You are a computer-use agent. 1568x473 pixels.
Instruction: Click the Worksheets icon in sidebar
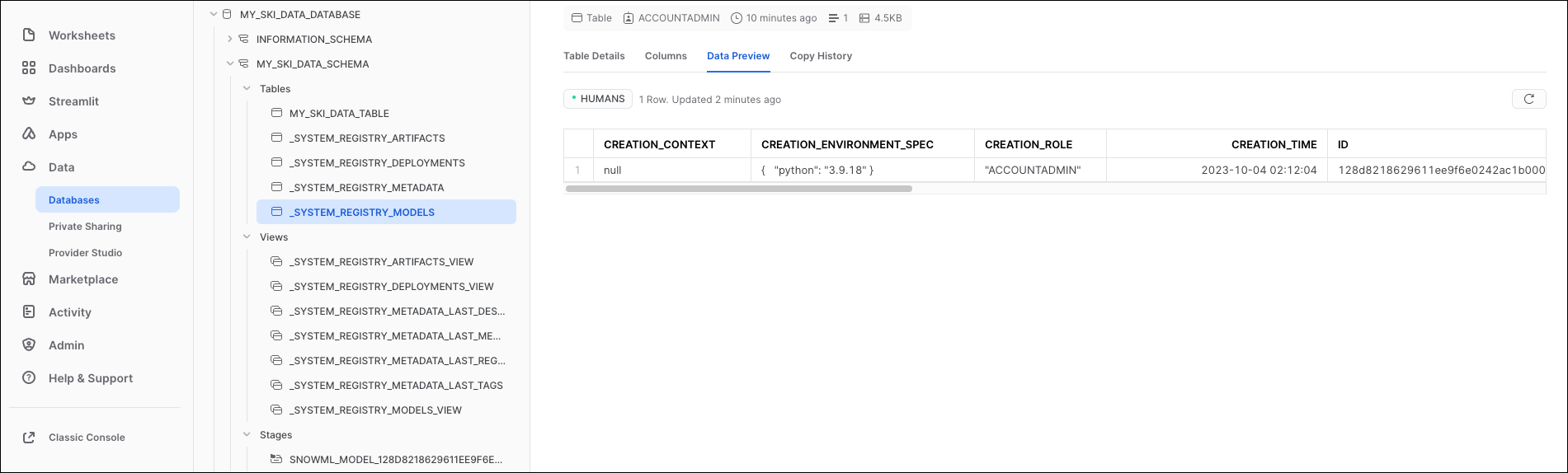click(29, 35)
